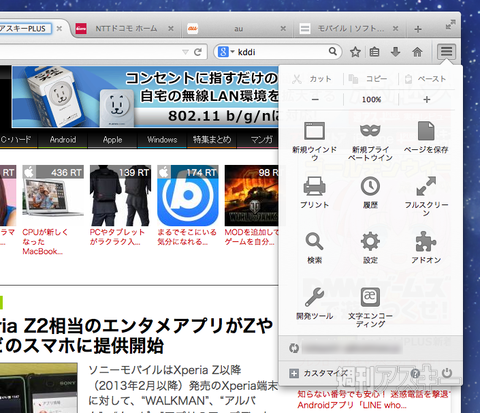Switch to the au tab

tap(238, 29)
